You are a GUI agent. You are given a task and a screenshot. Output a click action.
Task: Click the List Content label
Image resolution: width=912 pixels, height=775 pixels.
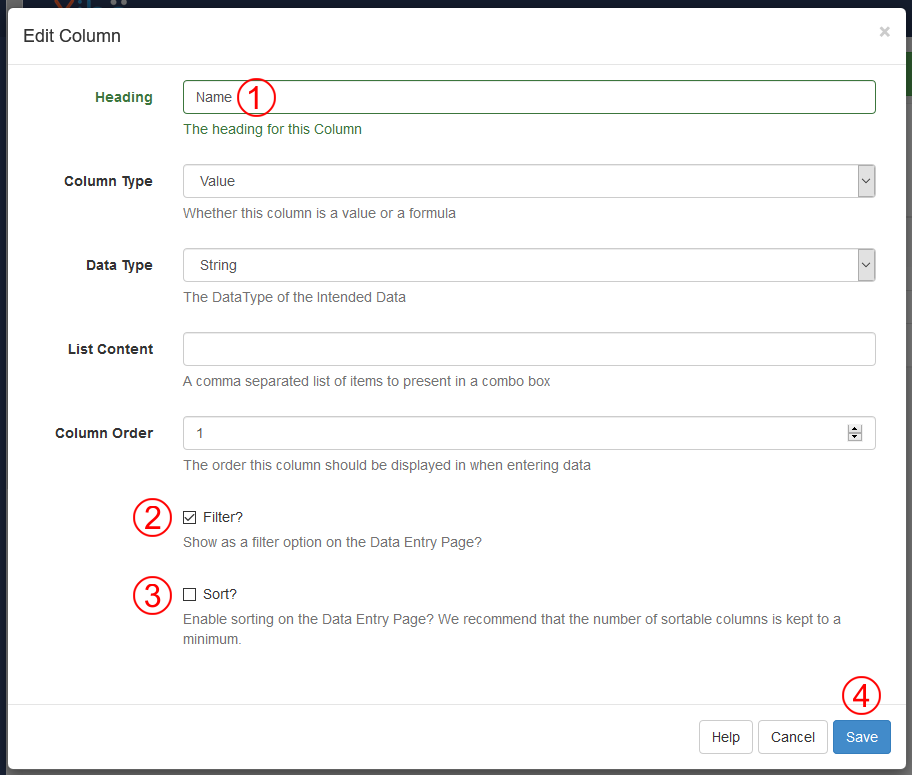(x=111, y=349)
